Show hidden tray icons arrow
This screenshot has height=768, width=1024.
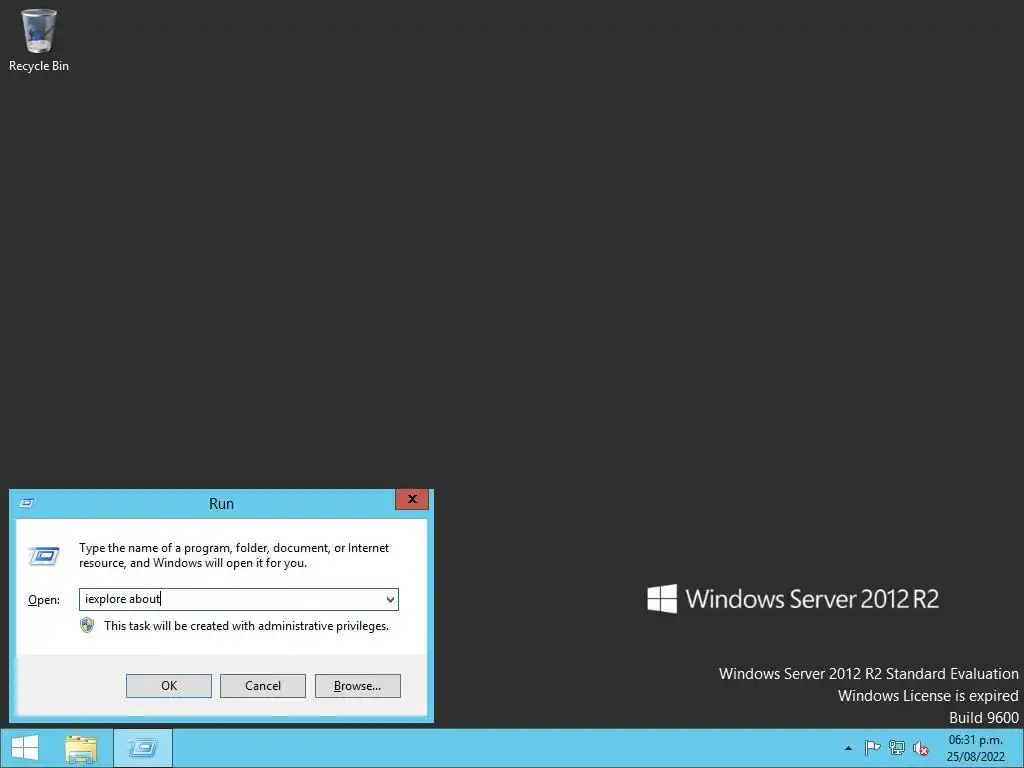(x=848, y=748)
